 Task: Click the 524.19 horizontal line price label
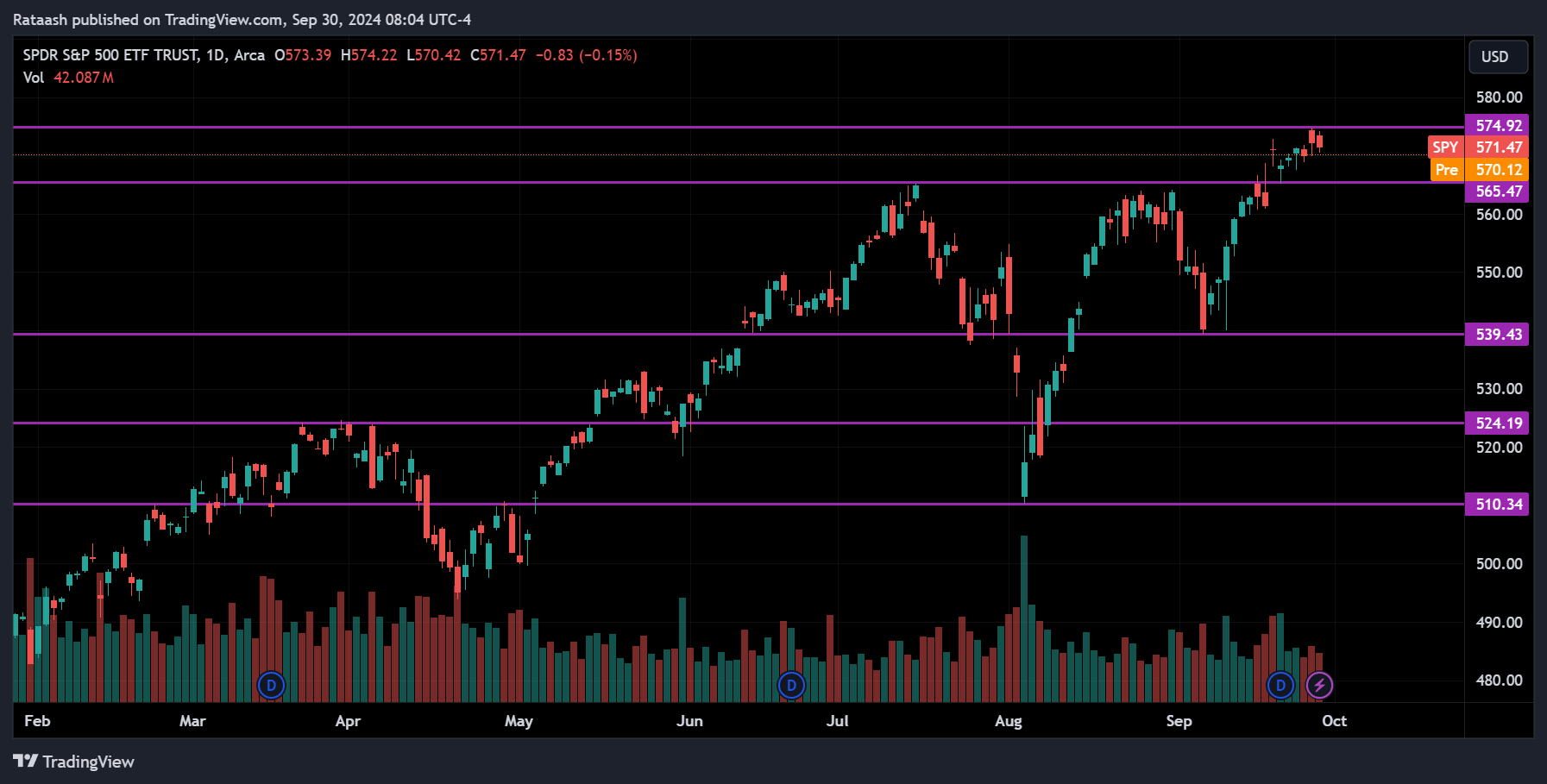click(1497, 423)
